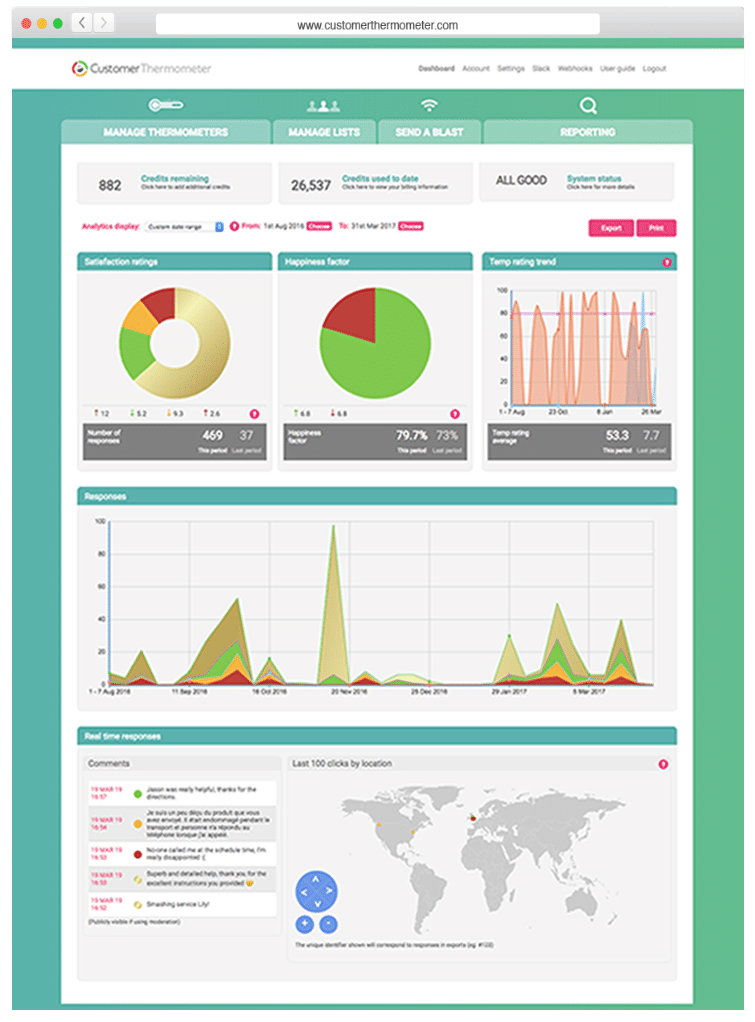Image resolution: width=755 pixels, height=1022 pixels.
Task: Click Choose next to the From date
Action: click(x=319, y=226)
